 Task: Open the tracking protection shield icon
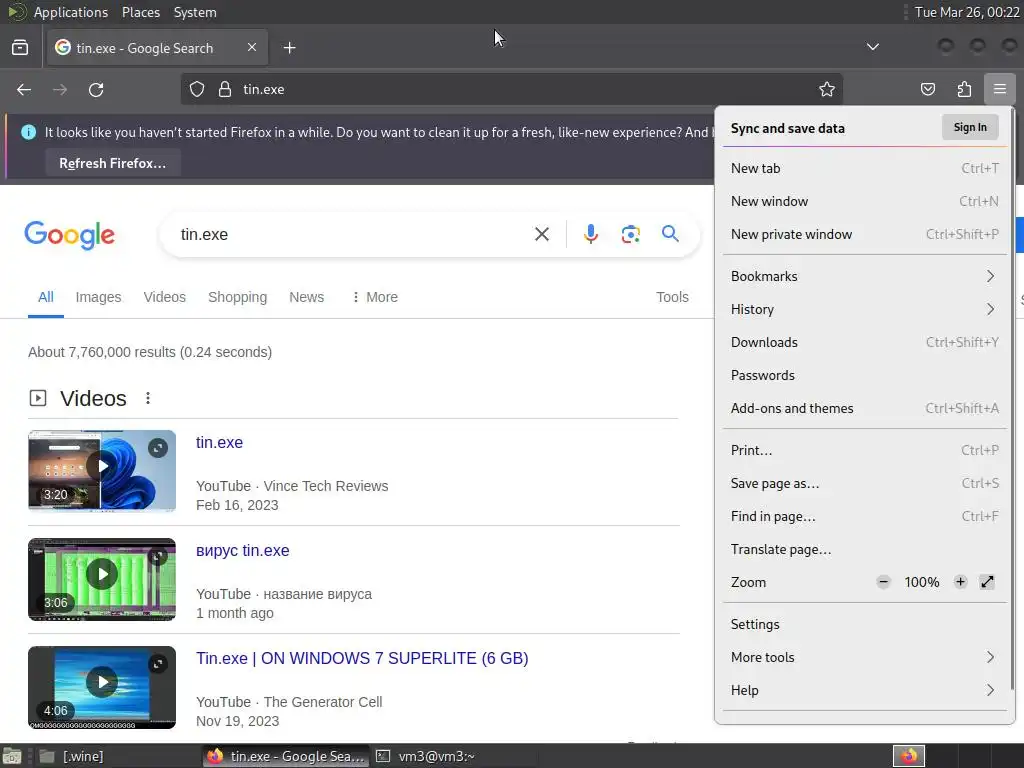click(x=197, y=89)
